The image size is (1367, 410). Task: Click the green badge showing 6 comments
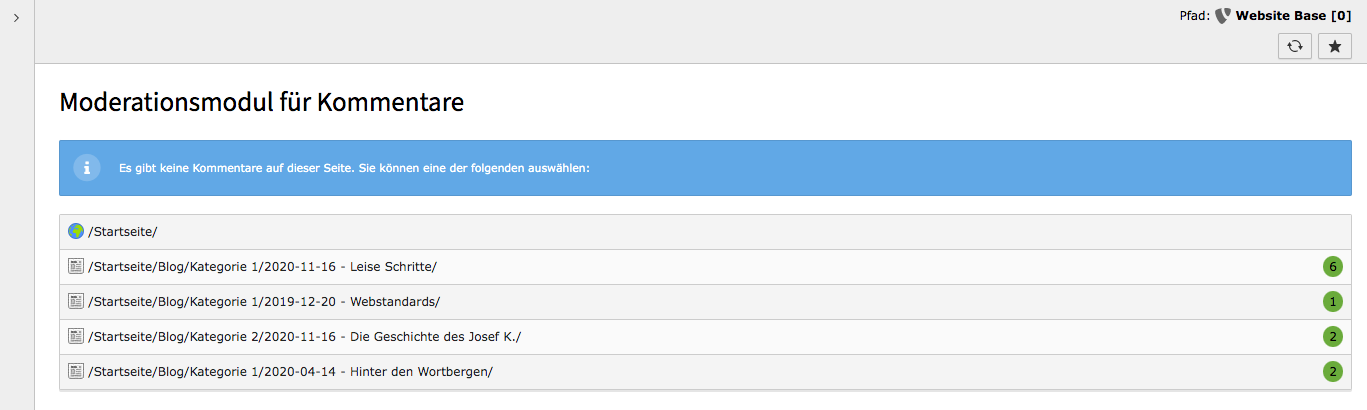point(1332,267)
